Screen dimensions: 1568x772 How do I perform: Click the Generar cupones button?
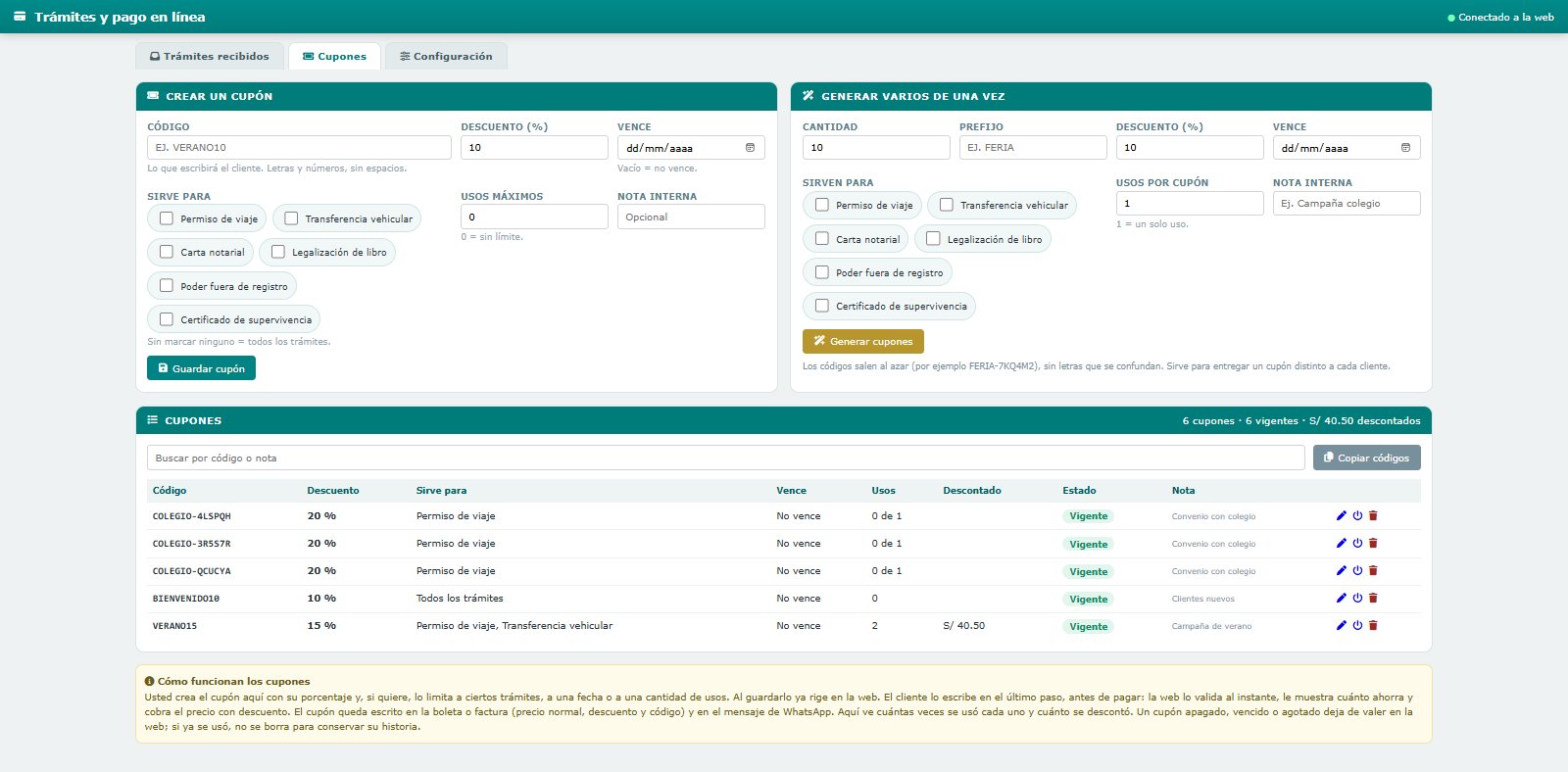[x=863, y=341]
